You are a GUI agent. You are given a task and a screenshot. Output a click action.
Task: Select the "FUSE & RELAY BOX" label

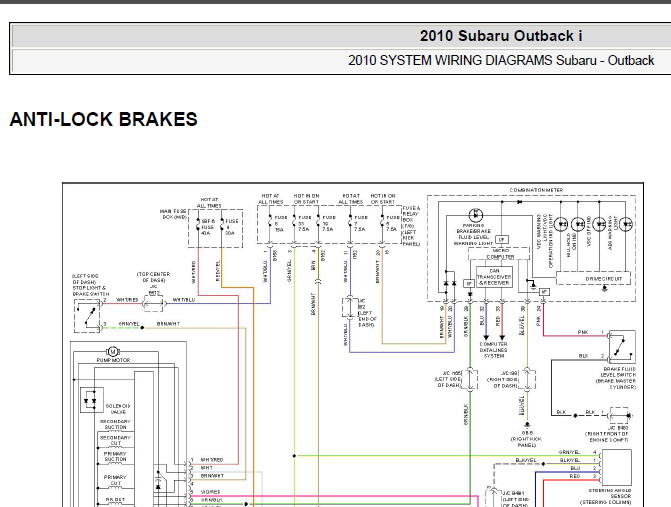(411, 214)
